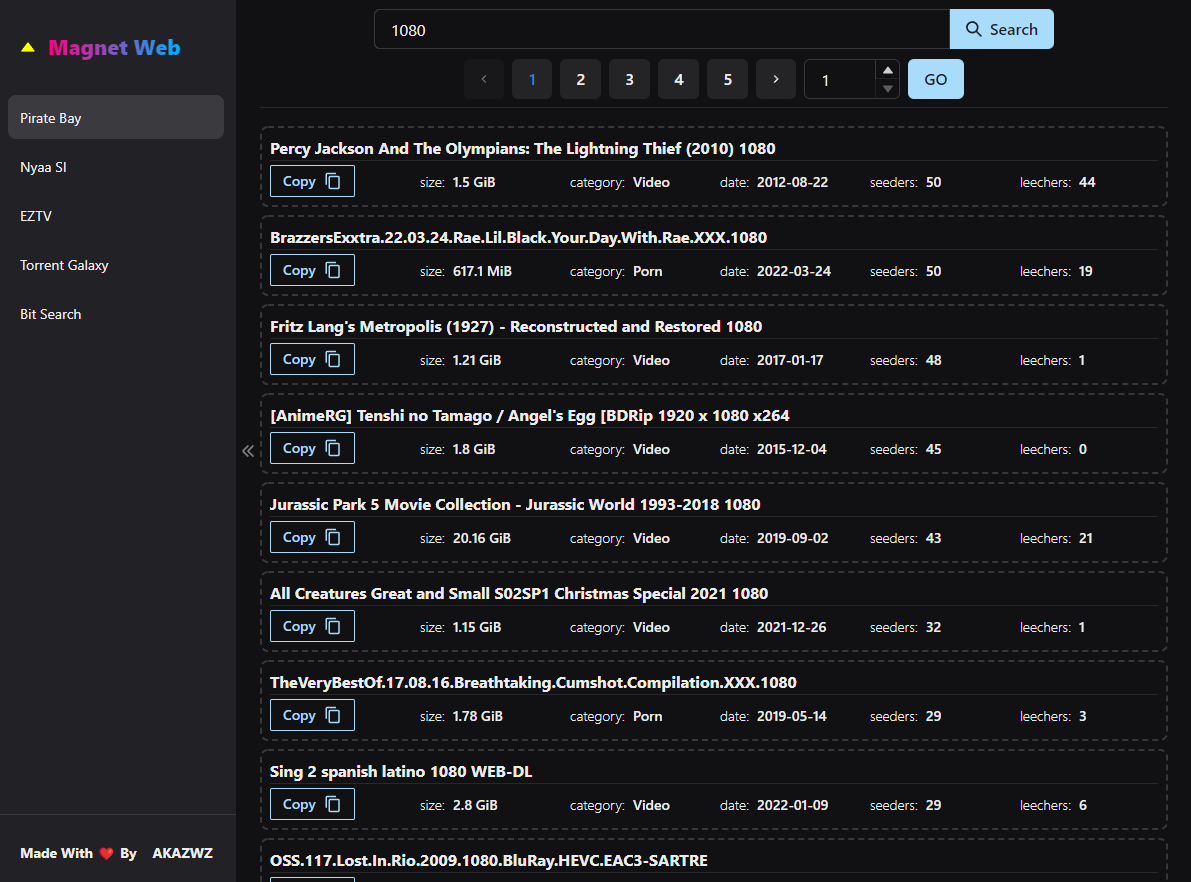Click title Sing 2 spanish latino 1080 WEB-DL
Image resolution: width=1191 pixels, height=882 pixels.
tap(401, 771)
